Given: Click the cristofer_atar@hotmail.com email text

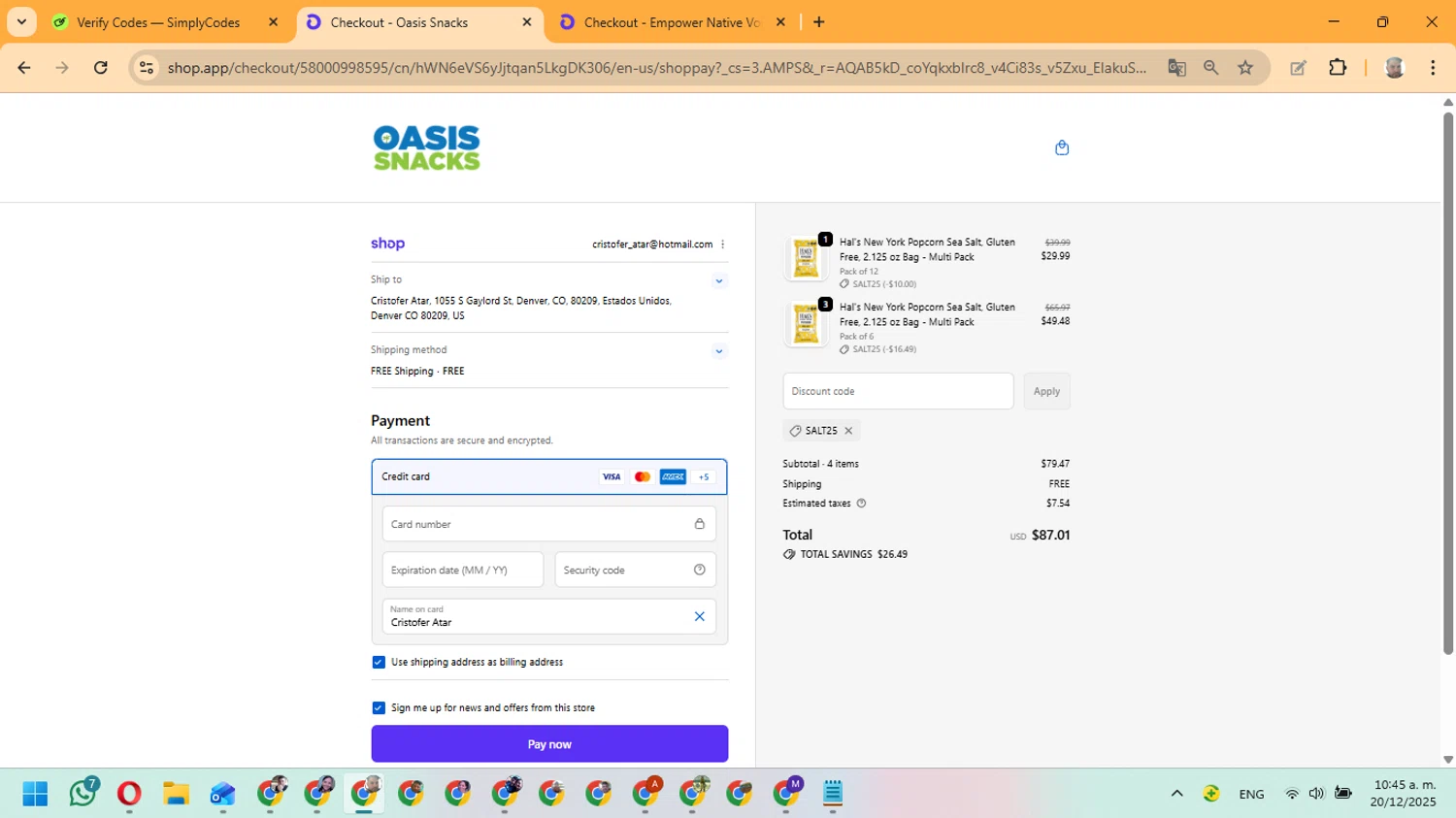Looking at the screenshot, I should tap(652, 245).
